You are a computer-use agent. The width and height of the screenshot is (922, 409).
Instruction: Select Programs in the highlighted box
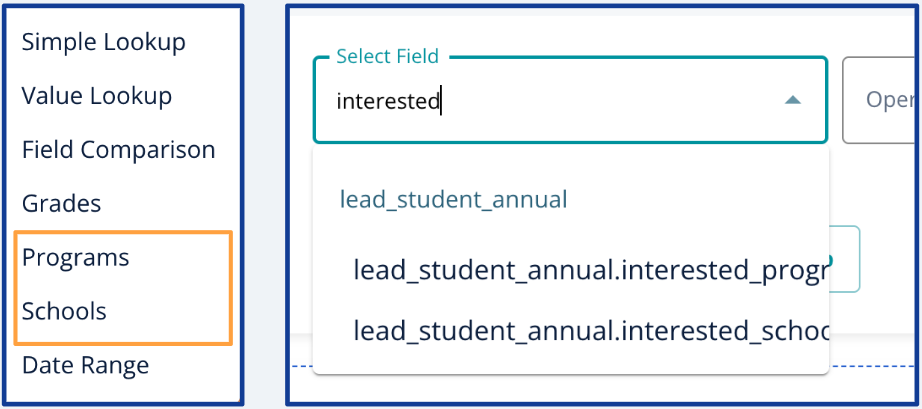tap(75, 257)
